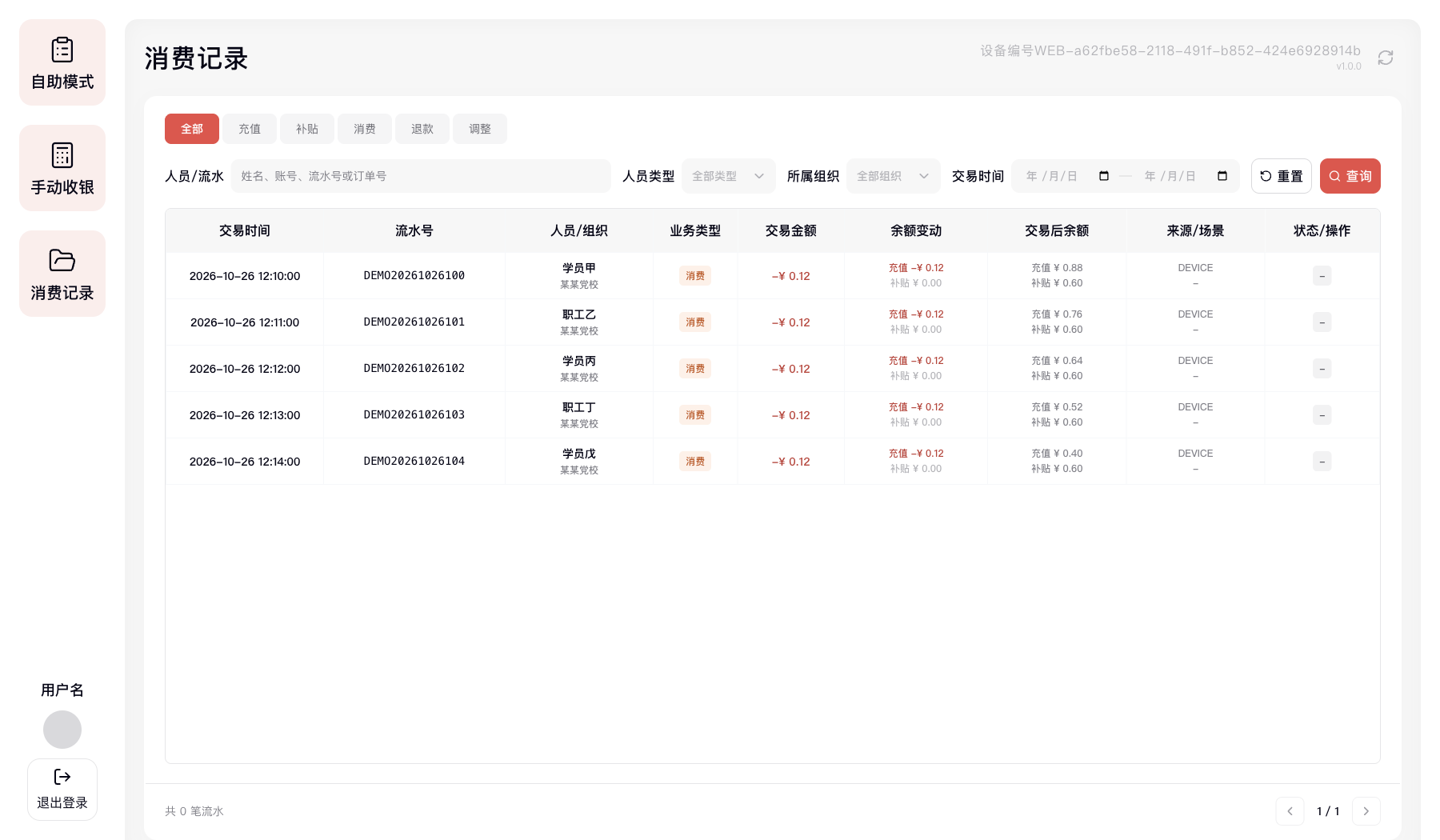The height and width of the screenshot is (840, 1440).
Task: Click serial number DEMO20261026103
Action: pyautogui.click(x=414, y=415)
